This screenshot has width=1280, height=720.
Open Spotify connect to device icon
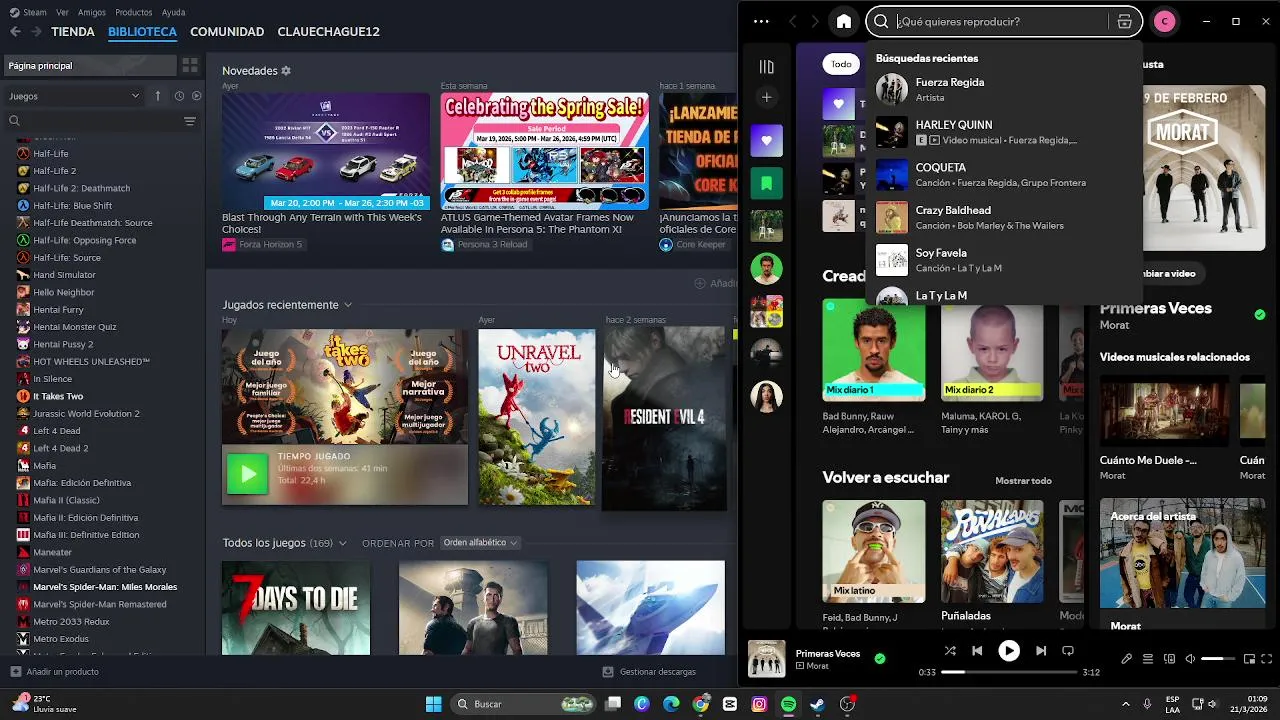point(1169,659)
